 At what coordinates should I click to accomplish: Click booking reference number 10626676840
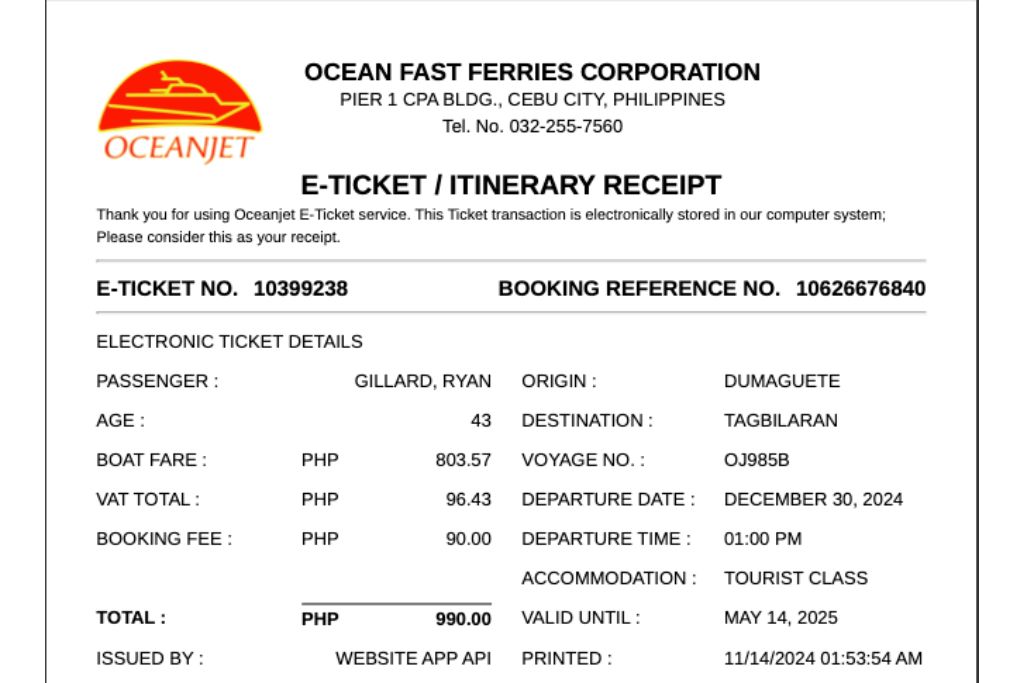coord(860,289)
